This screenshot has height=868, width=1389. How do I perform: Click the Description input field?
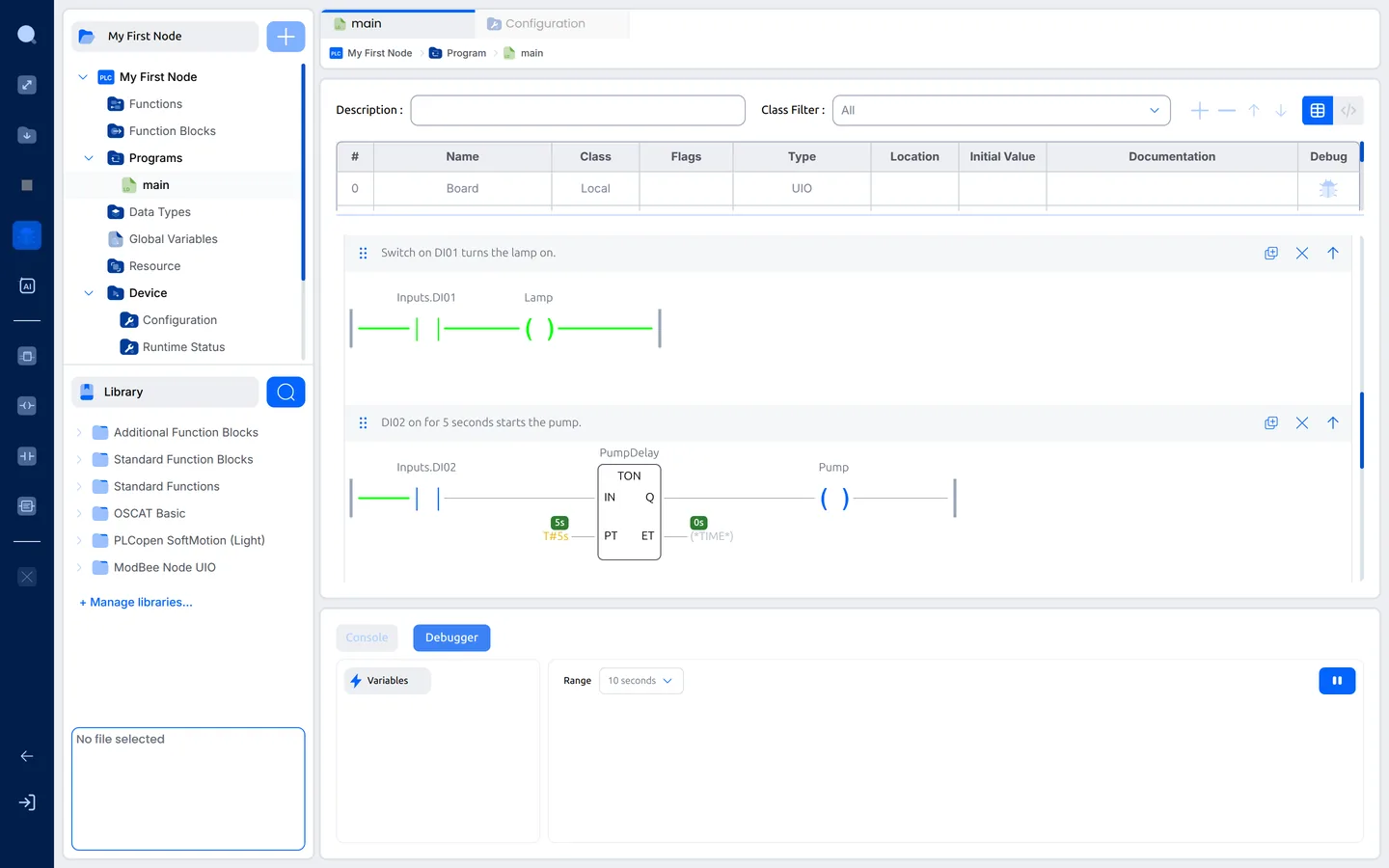tap(578, 110)
